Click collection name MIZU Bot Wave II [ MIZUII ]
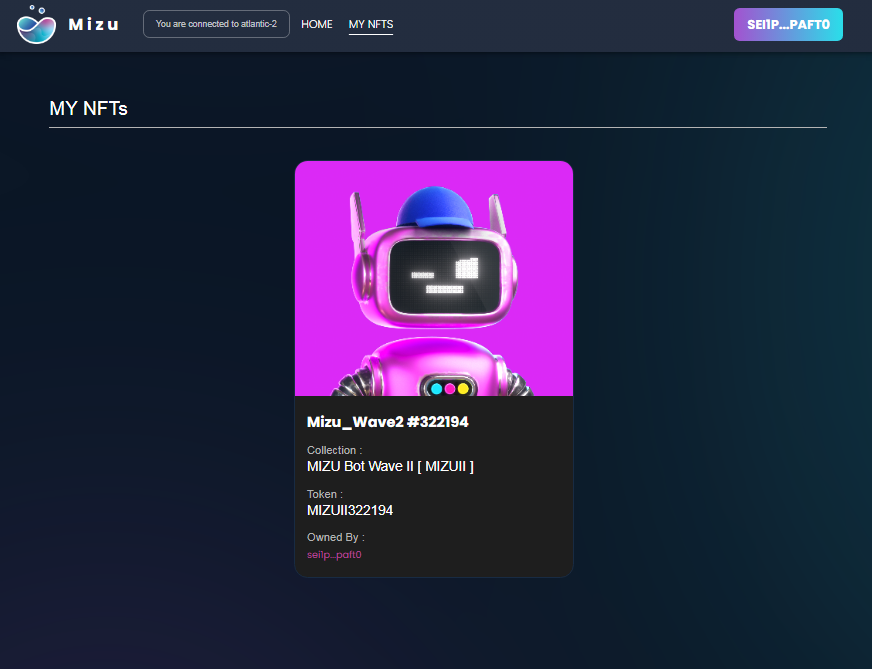Viewport: 872px width, 669px height. click(390, 466)
